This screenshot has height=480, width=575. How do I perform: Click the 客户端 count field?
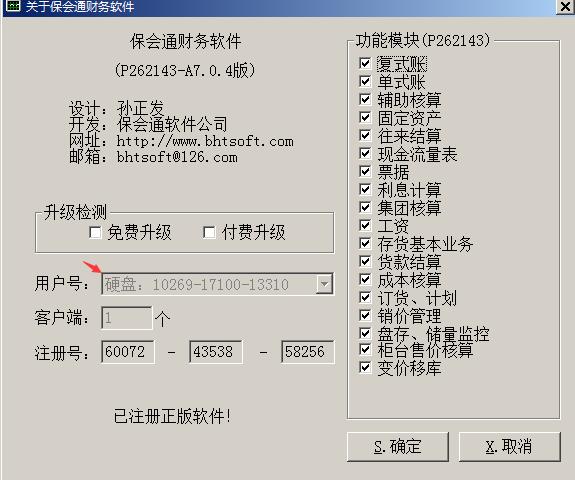click(127, 318)
